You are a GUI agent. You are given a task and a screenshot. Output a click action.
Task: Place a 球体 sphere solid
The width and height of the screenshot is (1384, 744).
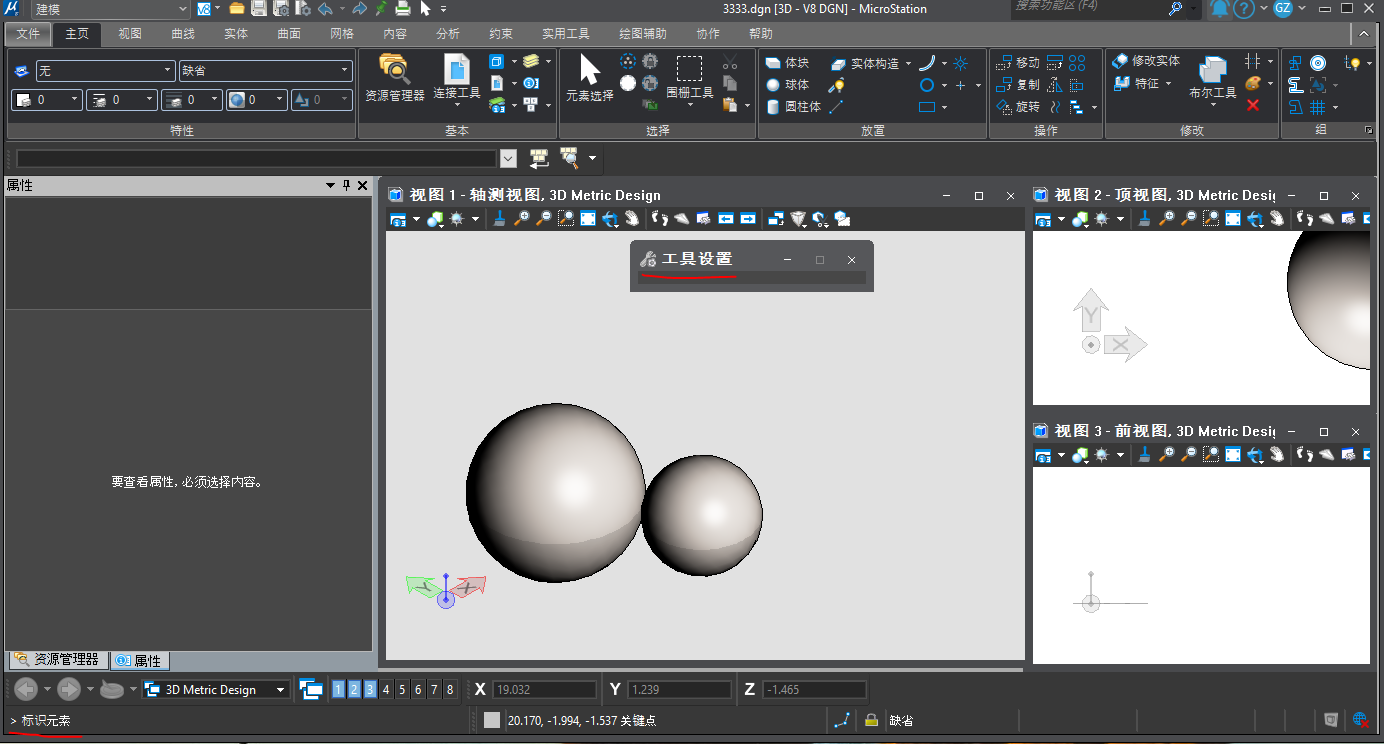788,85
